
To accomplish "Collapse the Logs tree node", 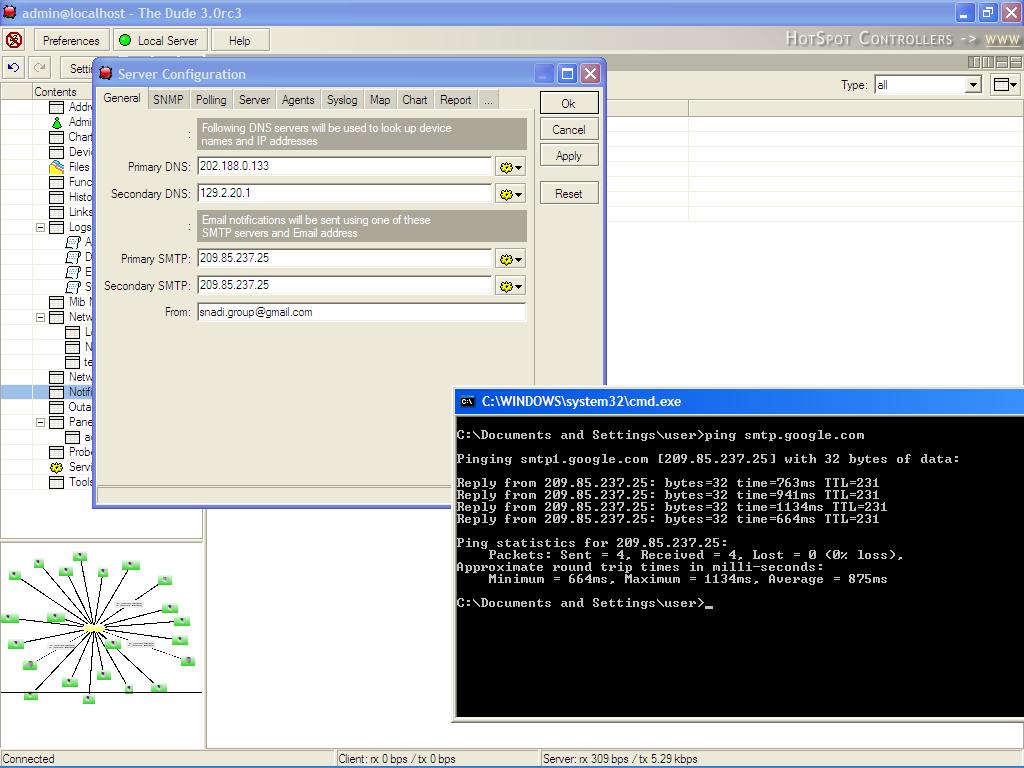I will (x=41, y=227).
